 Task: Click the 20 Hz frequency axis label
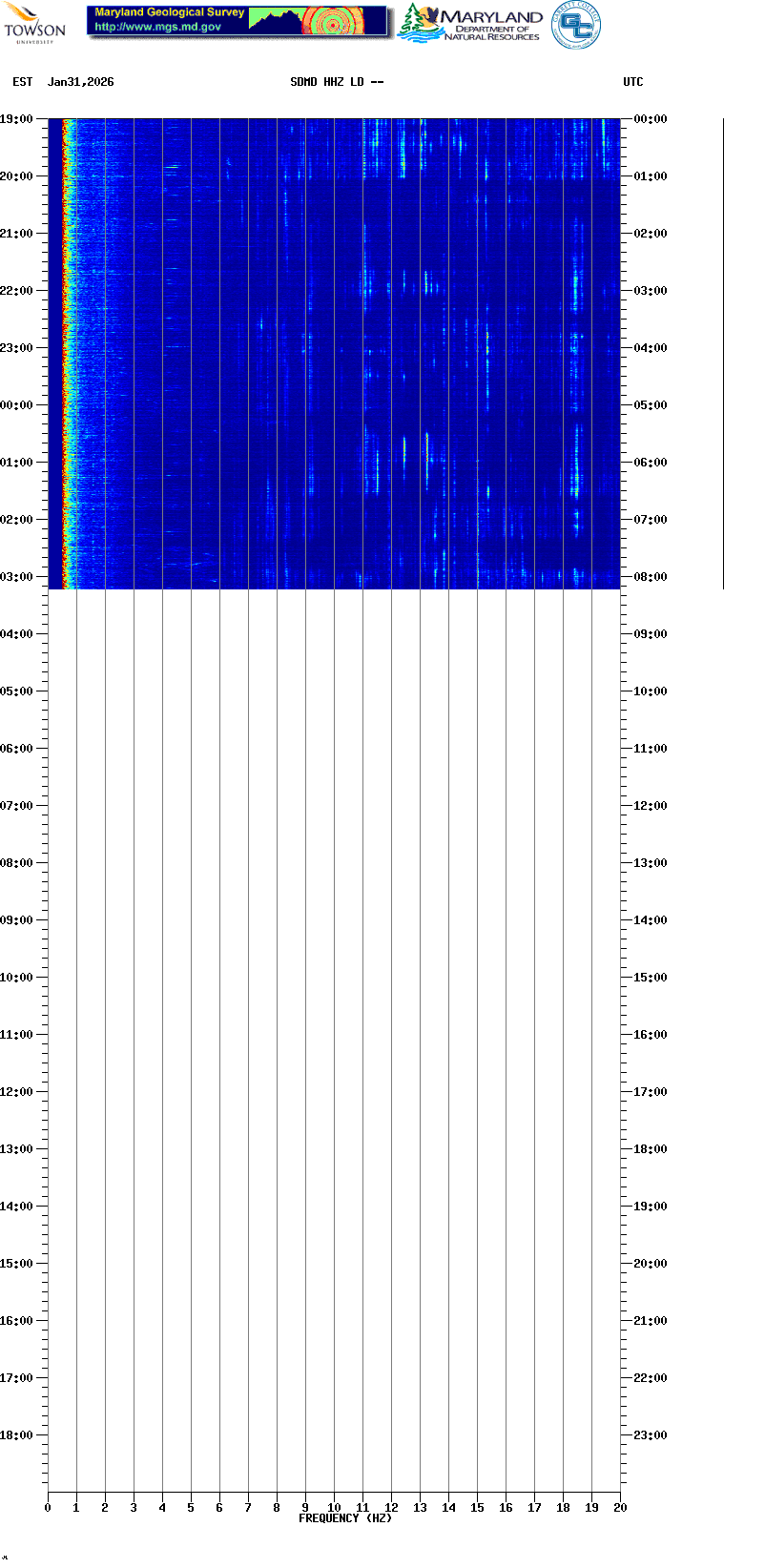pyautogui.click(x=620, y=1507)
